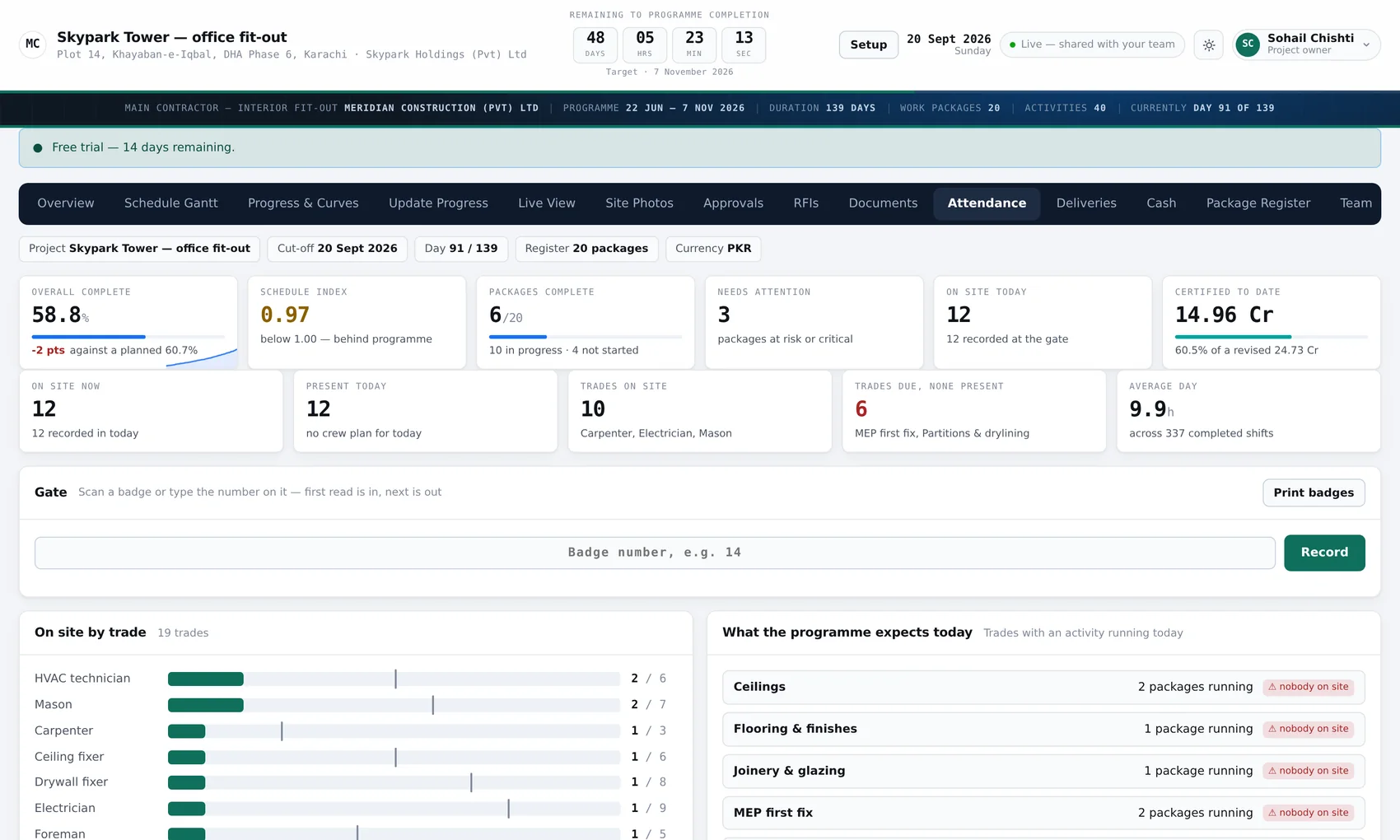Go to Progress & Curves tab
The image size is (1400, 840).
(x=303, y=203)
